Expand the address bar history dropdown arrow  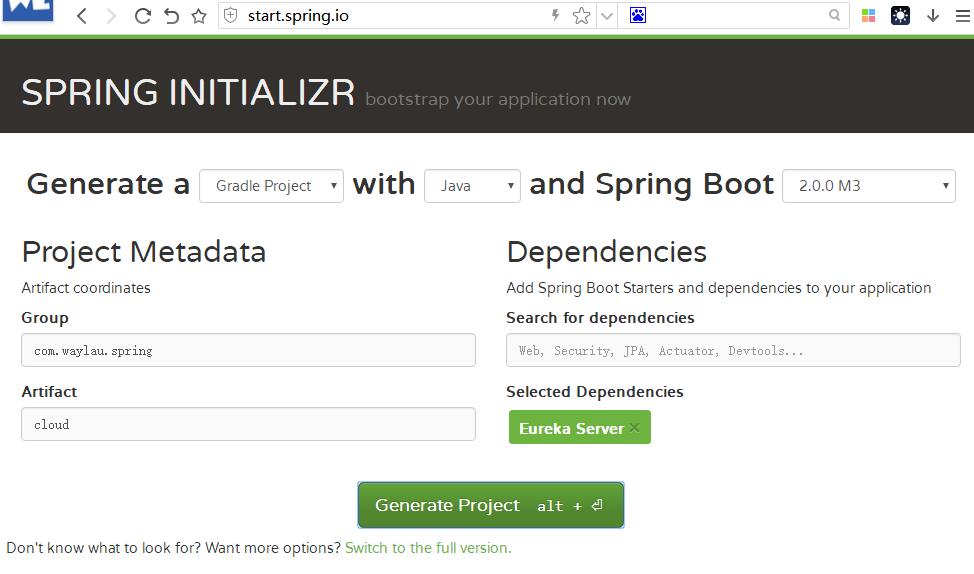[x=606, y=16]
